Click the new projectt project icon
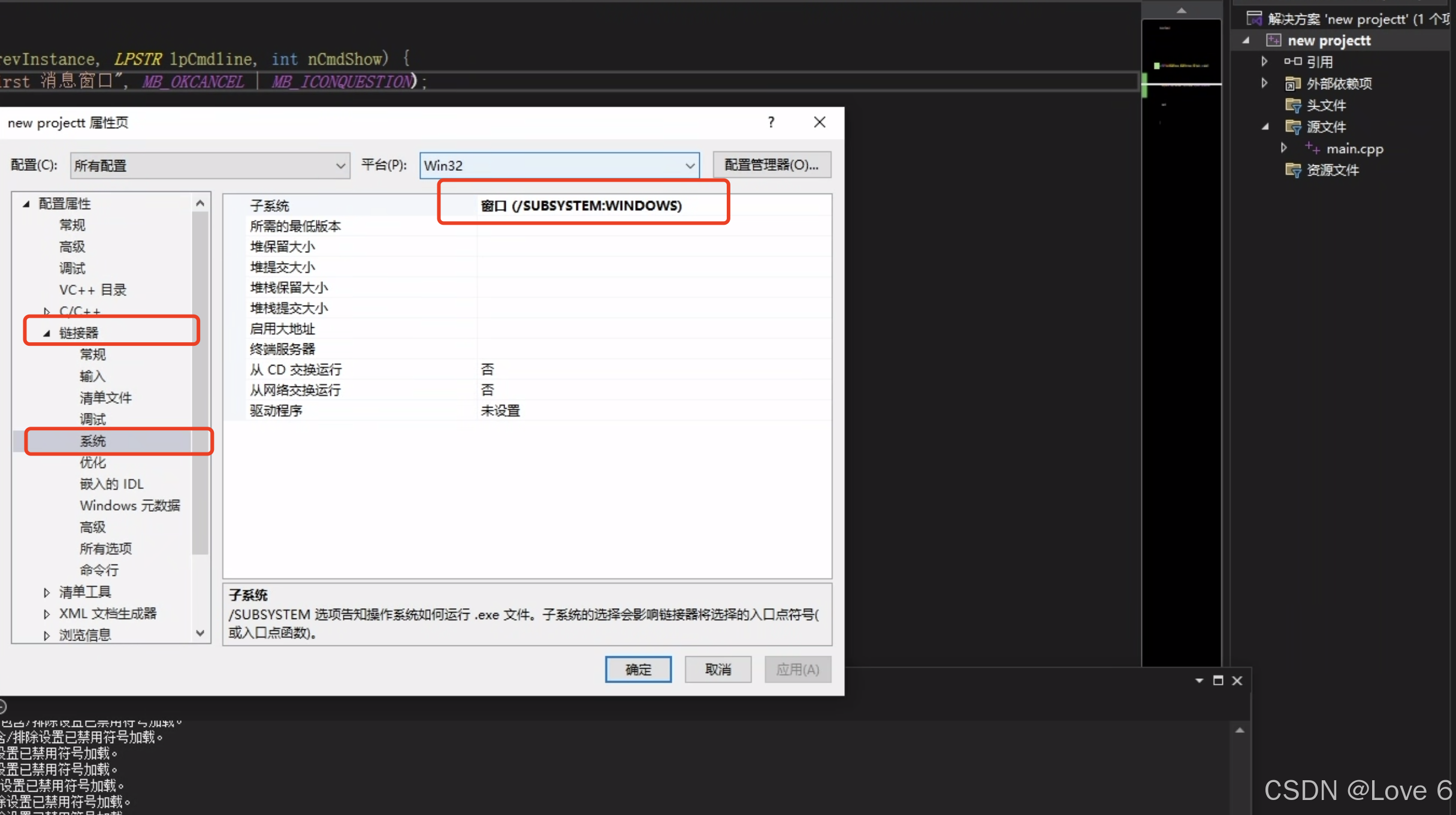This screenshot has width=1456, height=815. coord(1273,41)
